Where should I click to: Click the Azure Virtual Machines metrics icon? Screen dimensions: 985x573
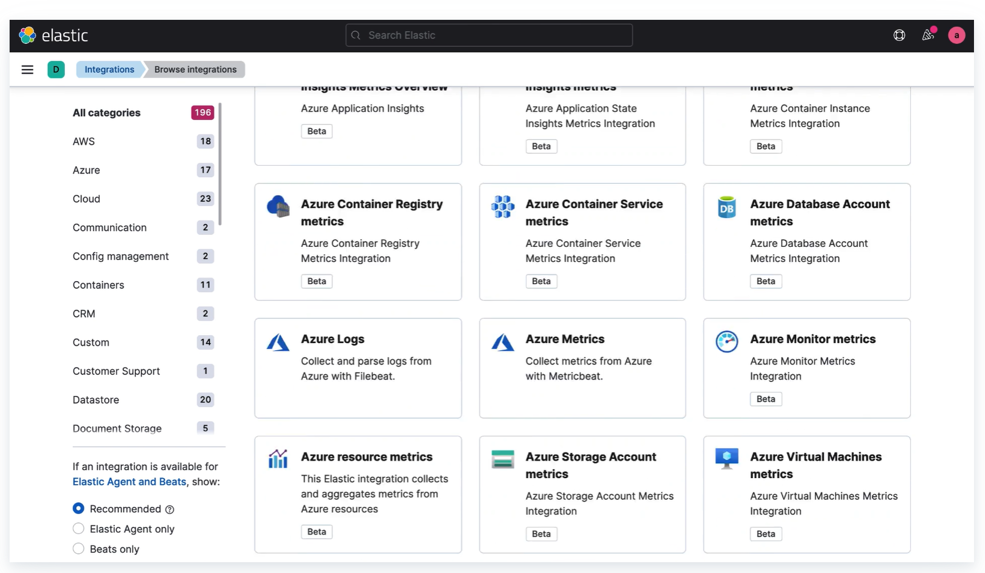[x=727, y=459]
